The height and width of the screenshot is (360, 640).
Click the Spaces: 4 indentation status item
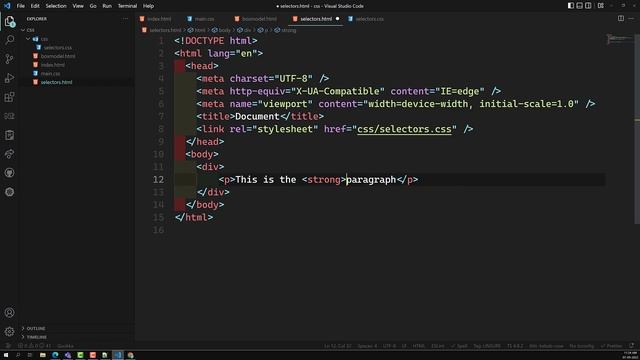(367, 346)
